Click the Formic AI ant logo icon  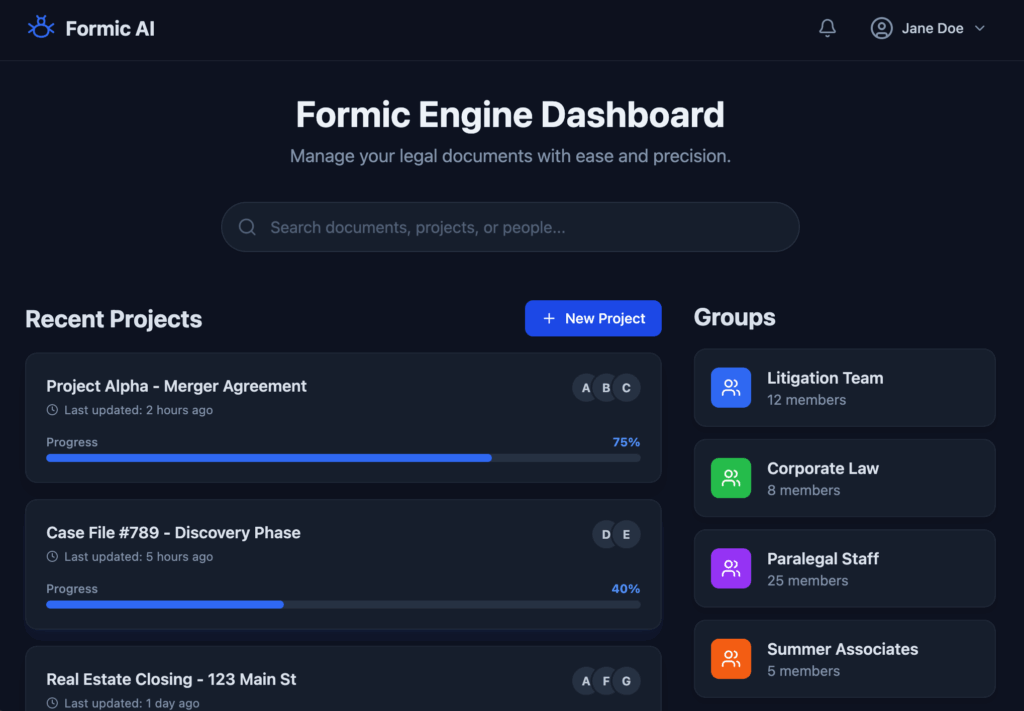(x=40, y=28)
